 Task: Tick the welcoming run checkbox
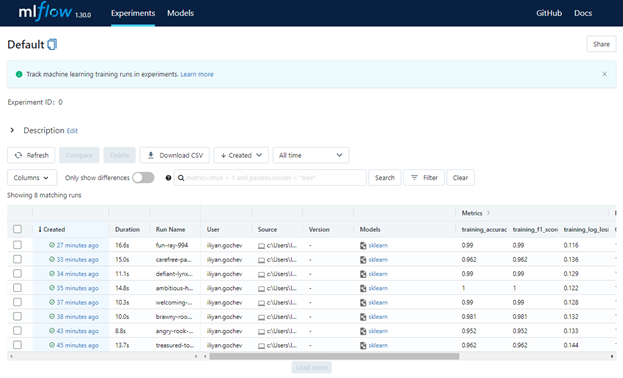pos(17,302)
